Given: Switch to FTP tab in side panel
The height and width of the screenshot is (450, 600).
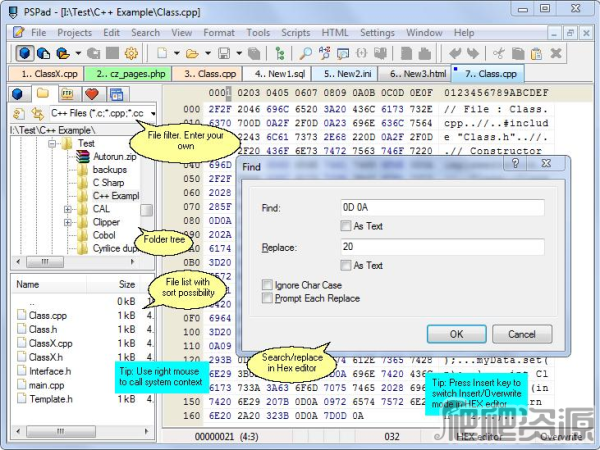Looking at the screenshot, I should click(x=67, y=94).
